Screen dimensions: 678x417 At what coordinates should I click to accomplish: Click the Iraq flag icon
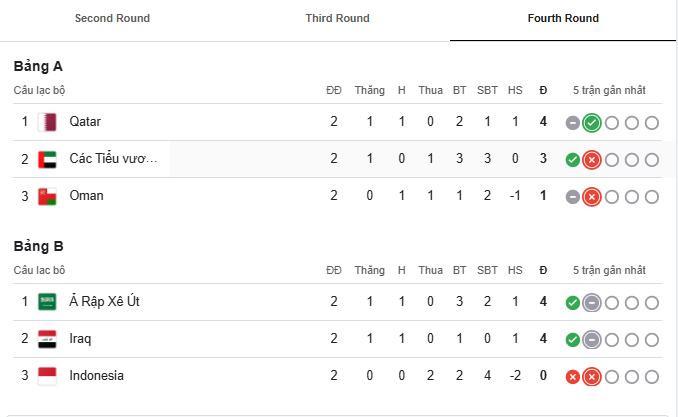click(47, 339)
